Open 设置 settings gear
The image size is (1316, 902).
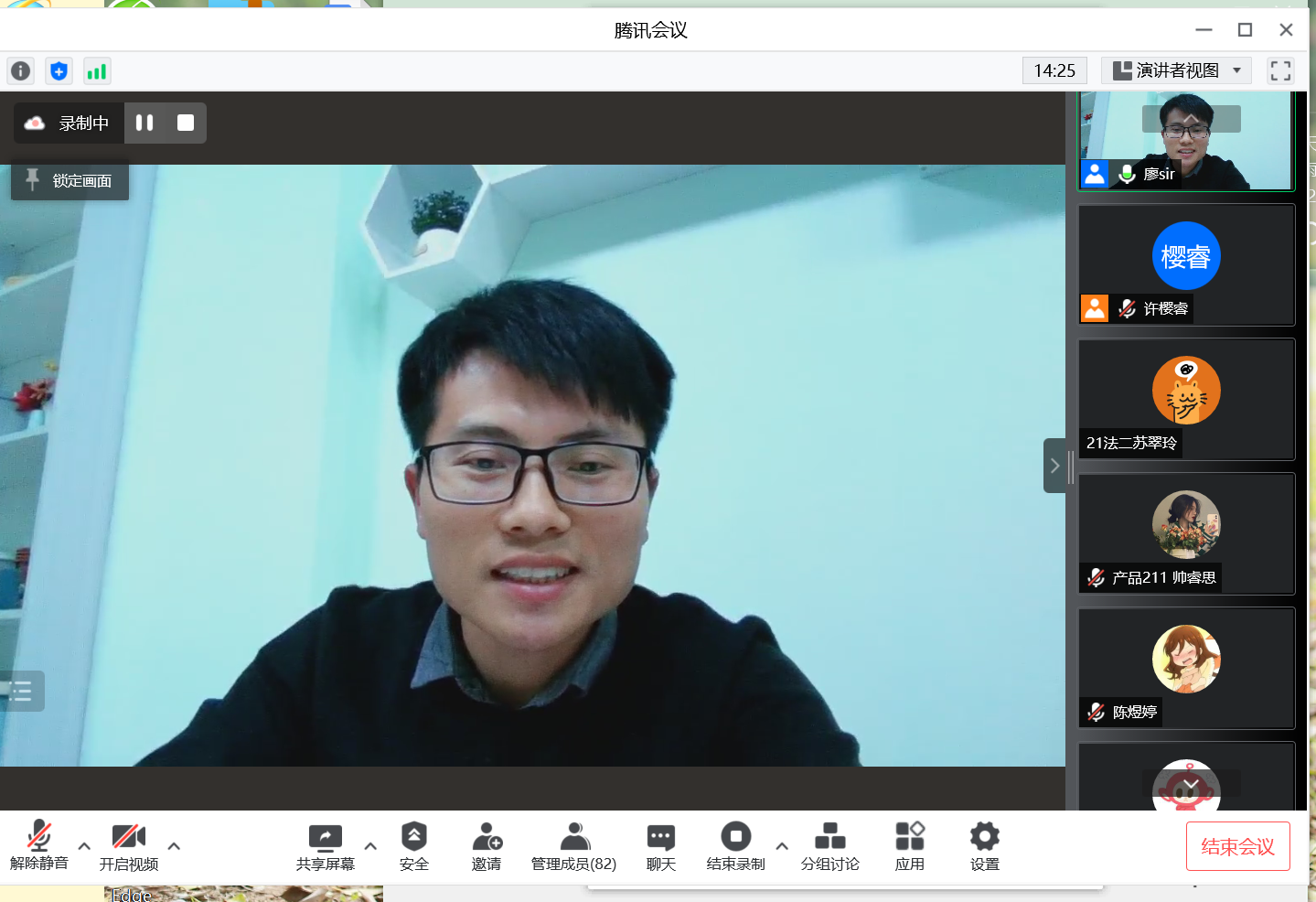click(984, 846)
